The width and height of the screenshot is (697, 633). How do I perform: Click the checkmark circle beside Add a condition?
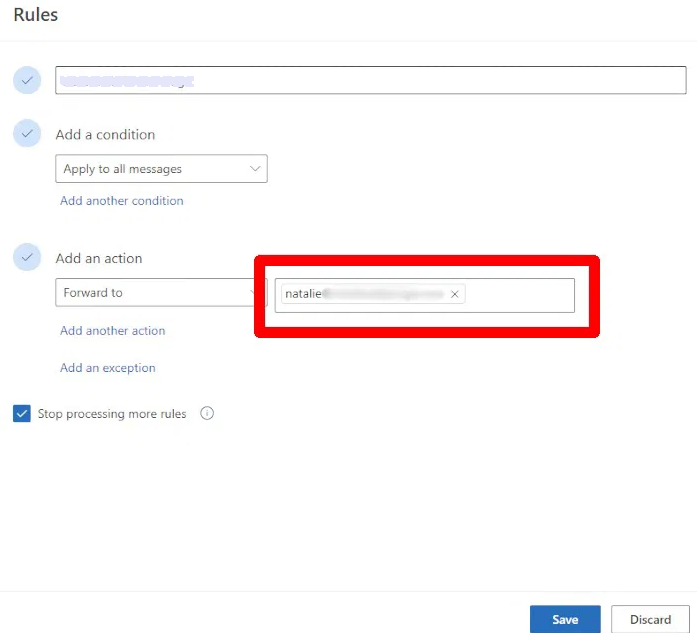pos(27,134)
